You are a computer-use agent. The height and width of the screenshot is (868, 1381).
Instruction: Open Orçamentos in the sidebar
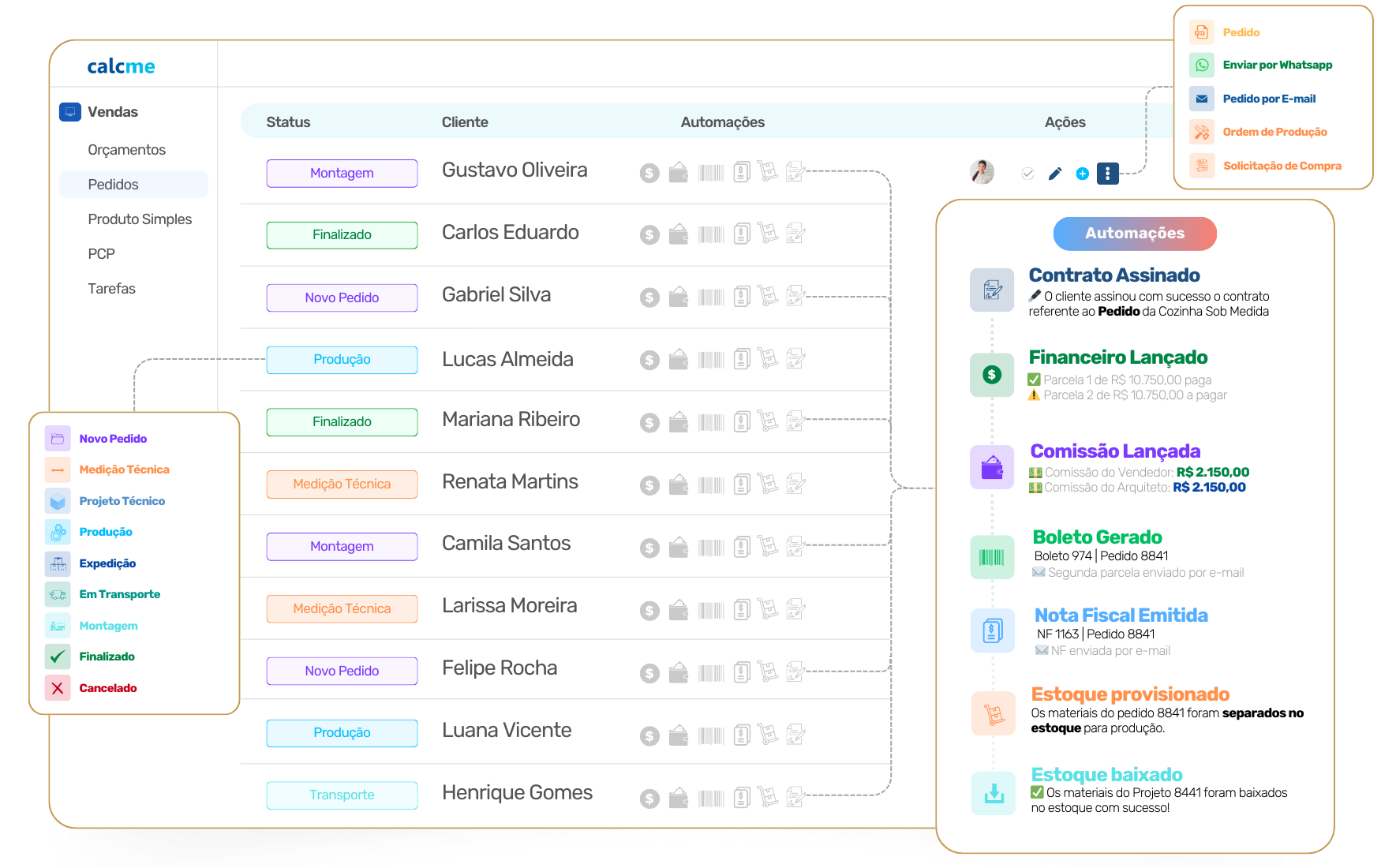[x=127, y=150]
